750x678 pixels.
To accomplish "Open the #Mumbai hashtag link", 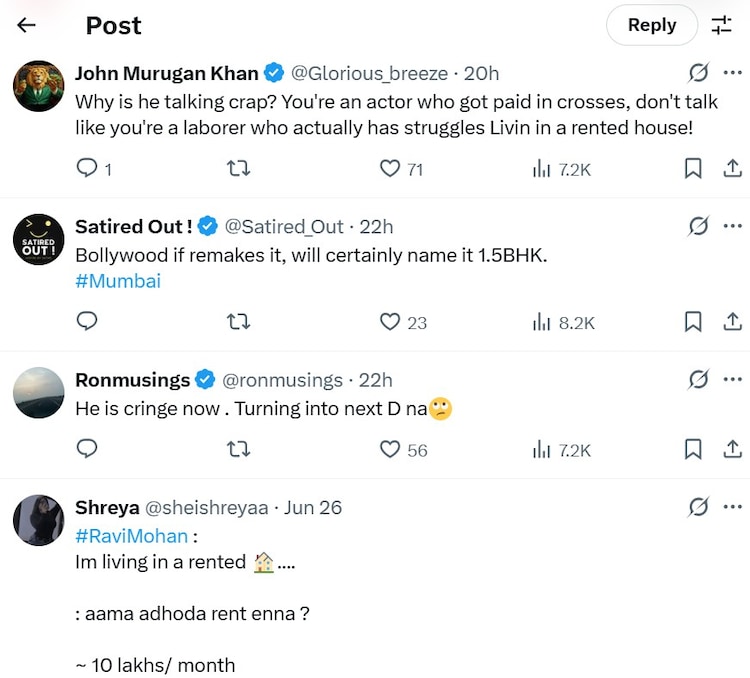I will point(117,281).
